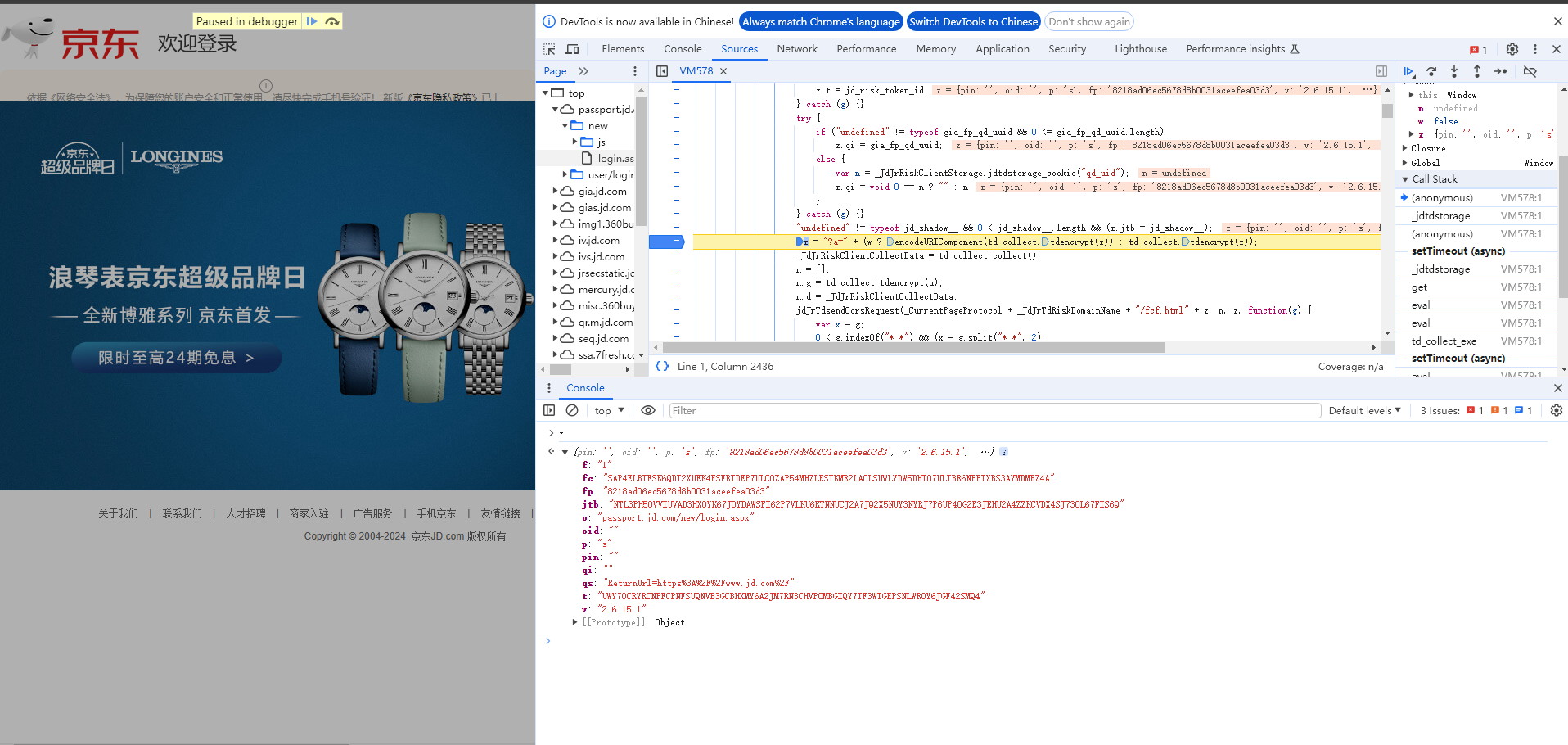The image size is (1568, 745).
Task: Click 限时至高24期免息 banner button
Action: tap(176, 358)
